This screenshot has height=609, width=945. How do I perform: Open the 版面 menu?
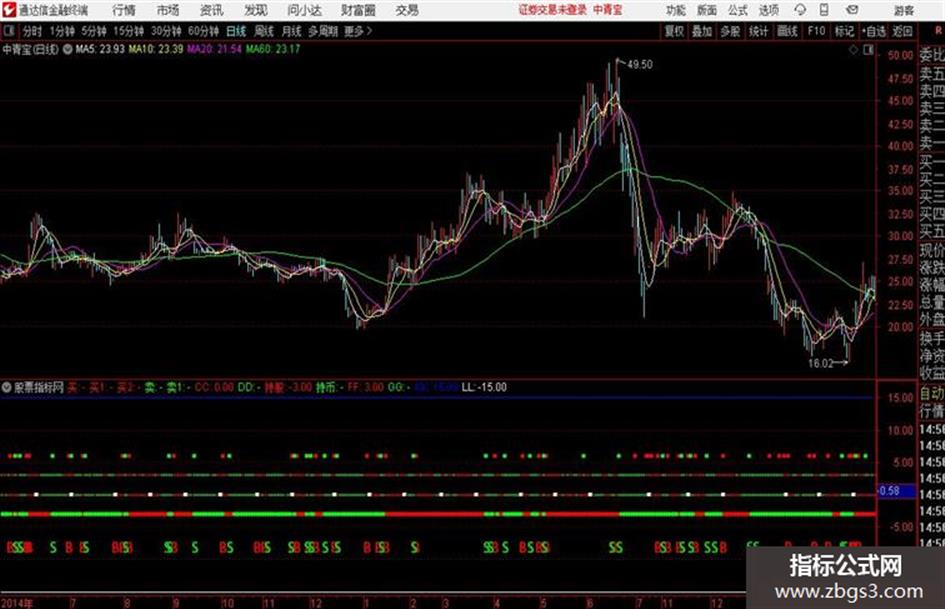point(706,10)
